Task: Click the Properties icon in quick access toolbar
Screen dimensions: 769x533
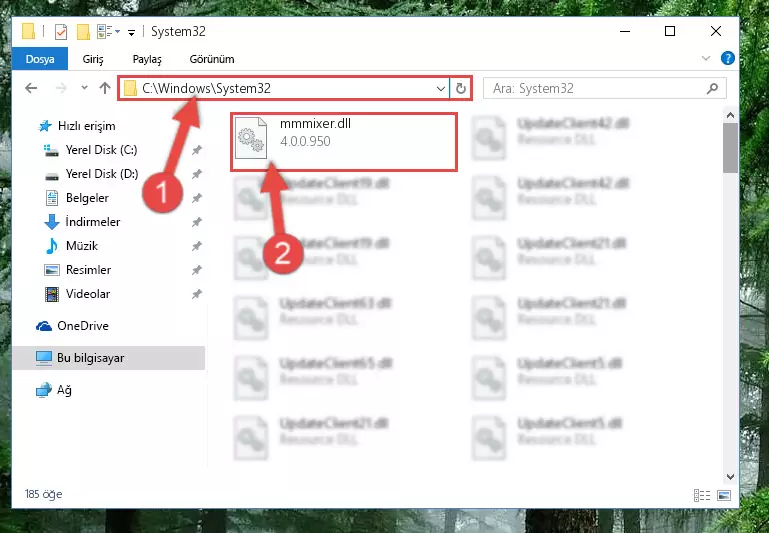Action: 61,32
